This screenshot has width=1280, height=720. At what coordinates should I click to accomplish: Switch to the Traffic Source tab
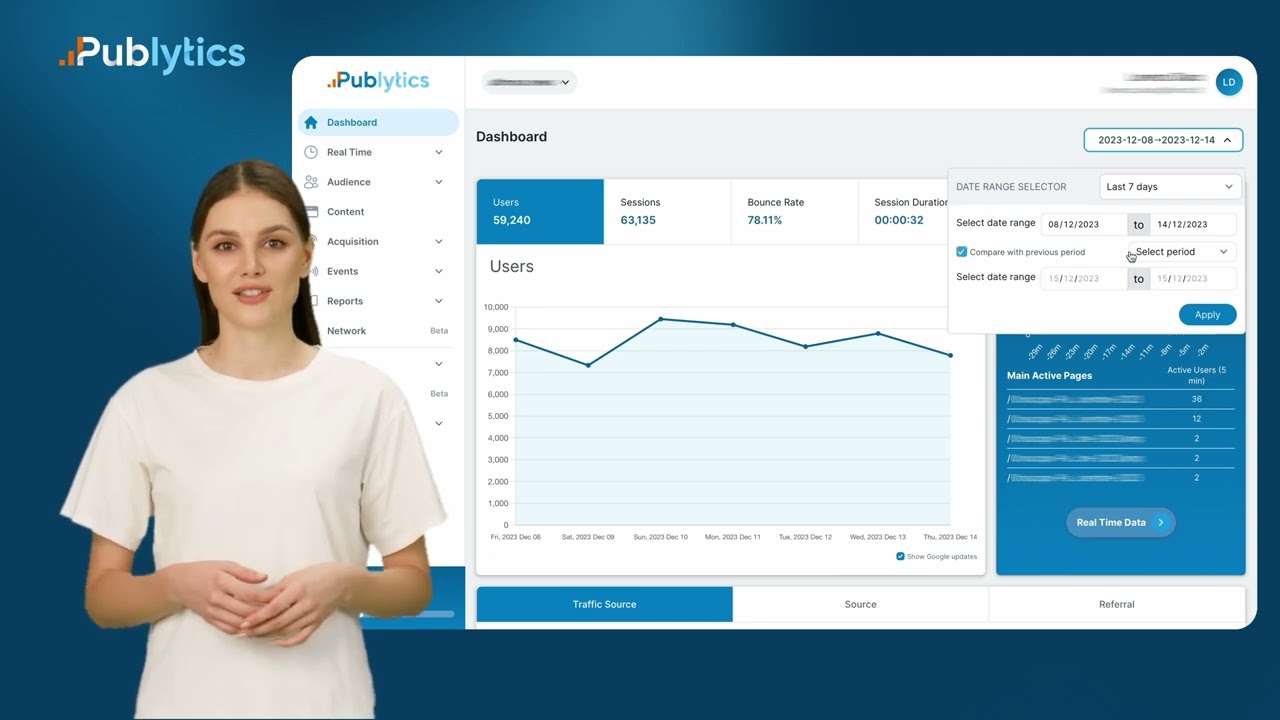pyautogui.click(x=604, y=604)
